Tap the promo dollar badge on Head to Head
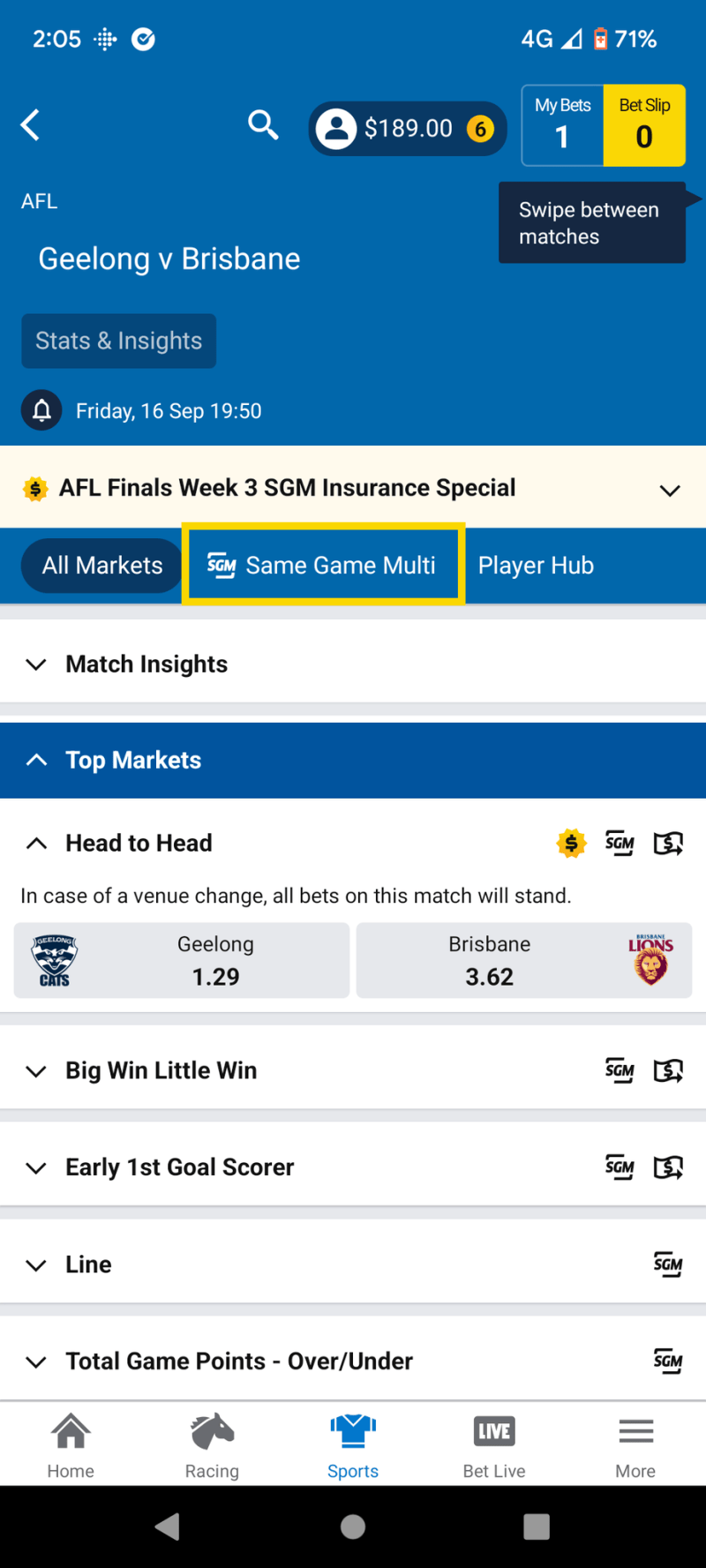The height and width of the screenshot is (1568, 706). (x=572, y=844)
